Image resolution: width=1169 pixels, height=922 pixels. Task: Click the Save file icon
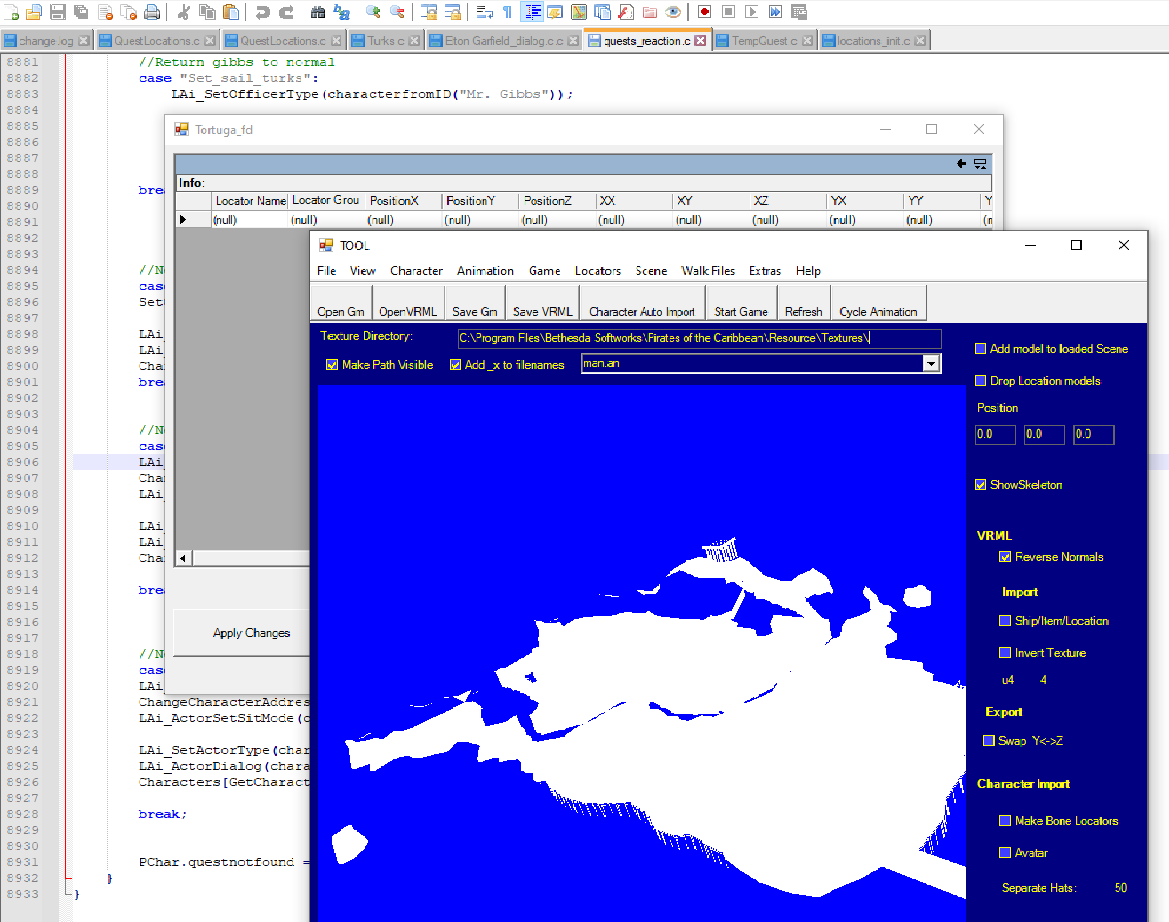(58, 12)
